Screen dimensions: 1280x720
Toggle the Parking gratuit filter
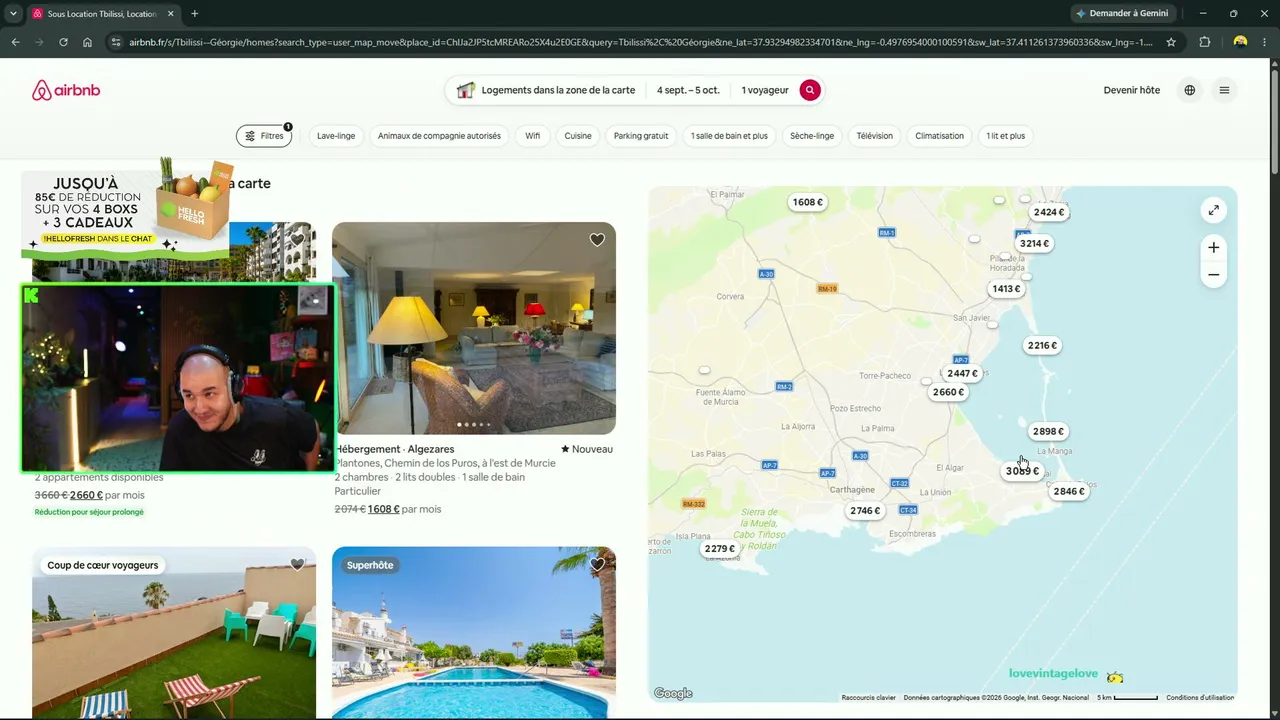(x=641, y=136)
